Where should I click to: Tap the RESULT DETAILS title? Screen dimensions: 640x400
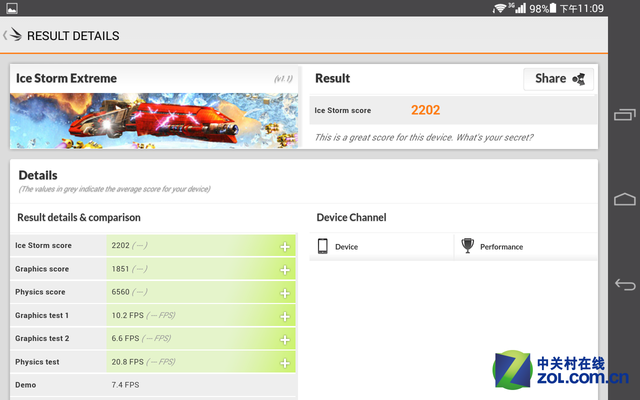point(73,36)
